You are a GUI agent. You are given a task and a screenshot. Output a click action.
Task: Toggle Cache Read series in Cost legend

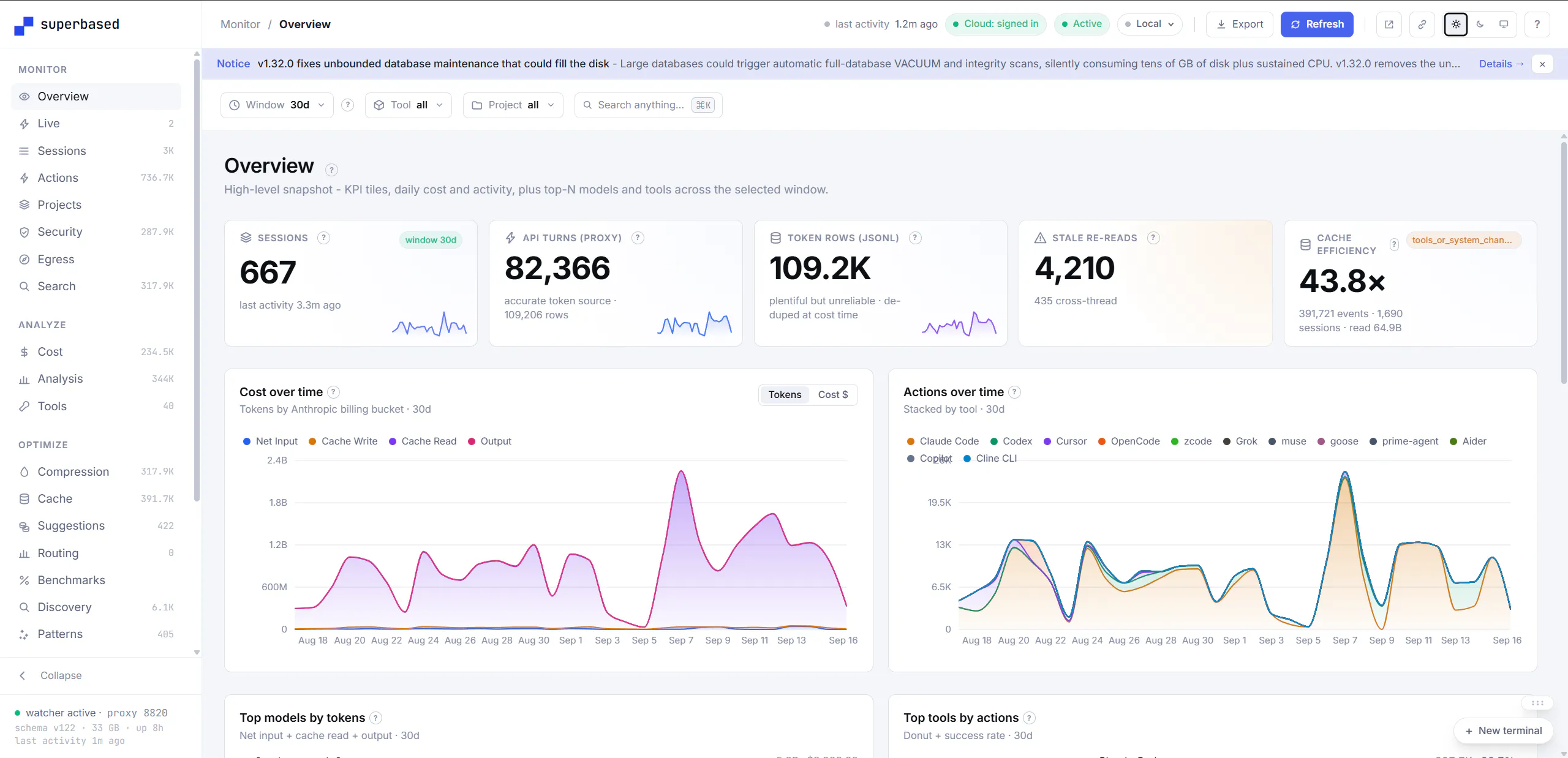click(x=423, y=441)
